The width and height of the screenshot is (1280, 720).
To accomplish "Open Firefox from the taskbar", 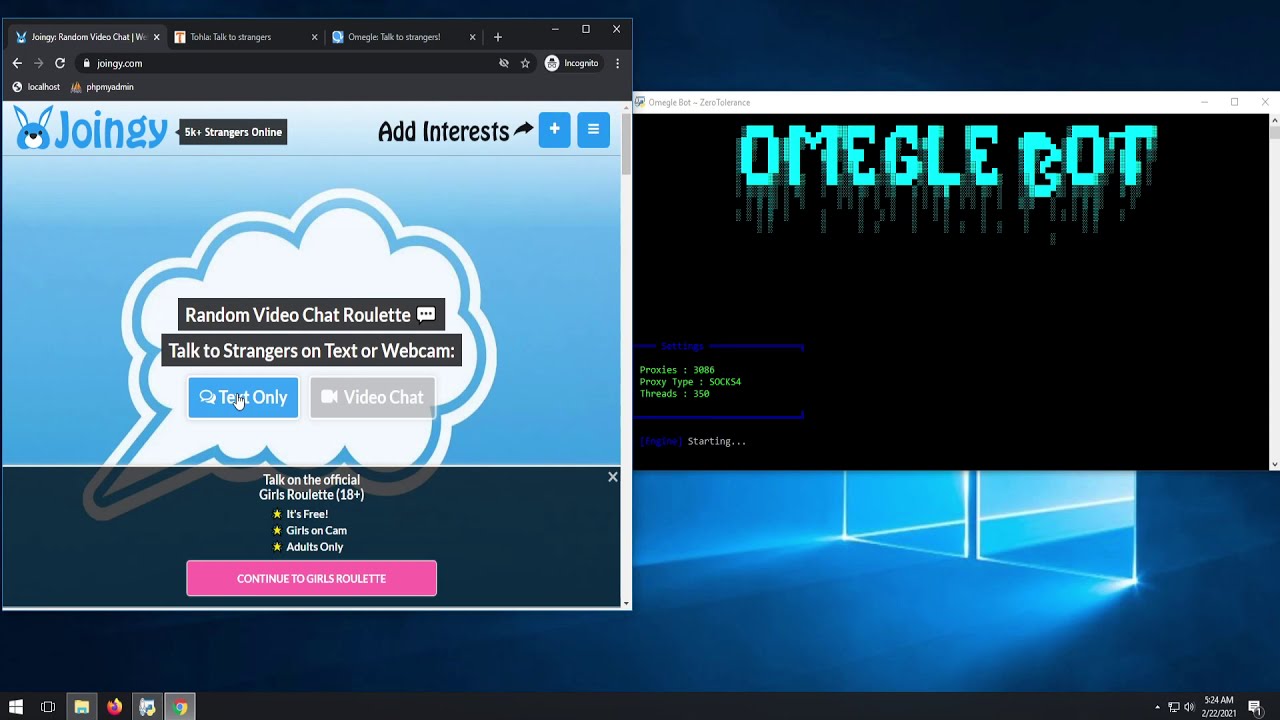I will tap(114, 707).
